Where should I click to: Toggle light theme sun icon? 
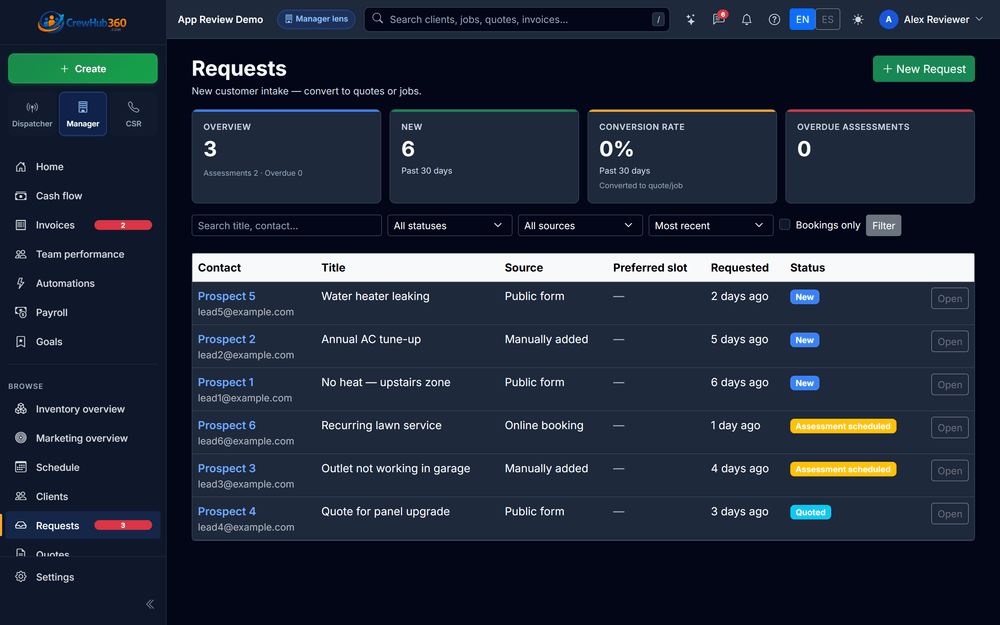point(858,20)
